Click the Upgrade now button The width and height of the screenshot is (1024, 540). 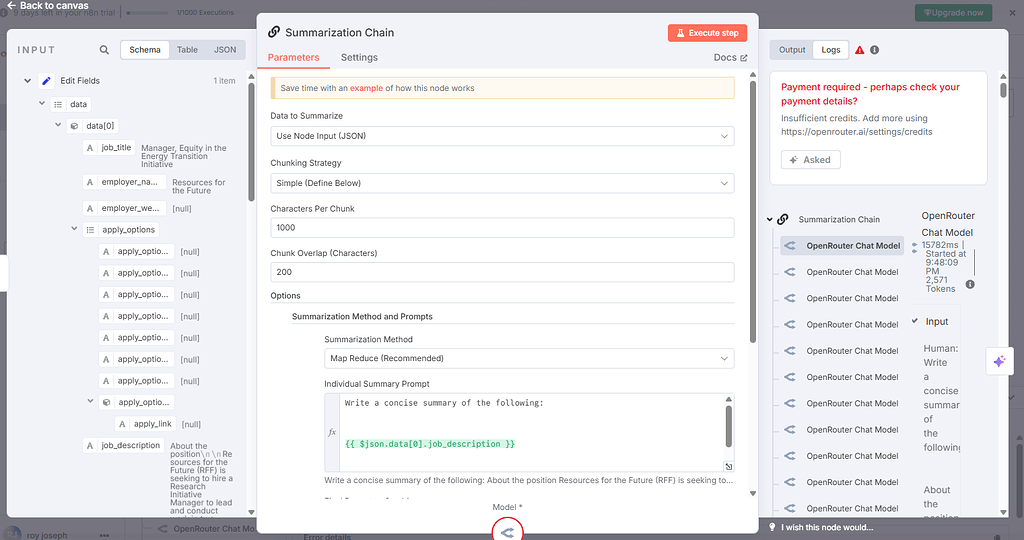(x=953, y=12)
